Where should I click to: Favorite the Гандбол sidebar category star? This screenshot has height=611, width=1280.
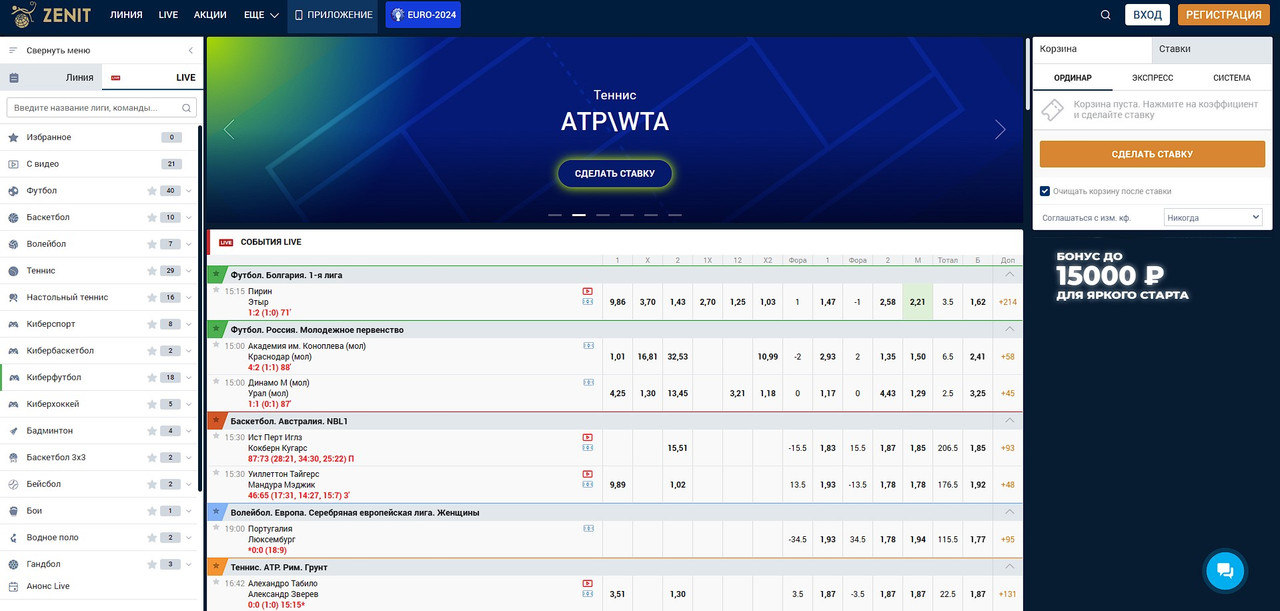tap(152, 564)
